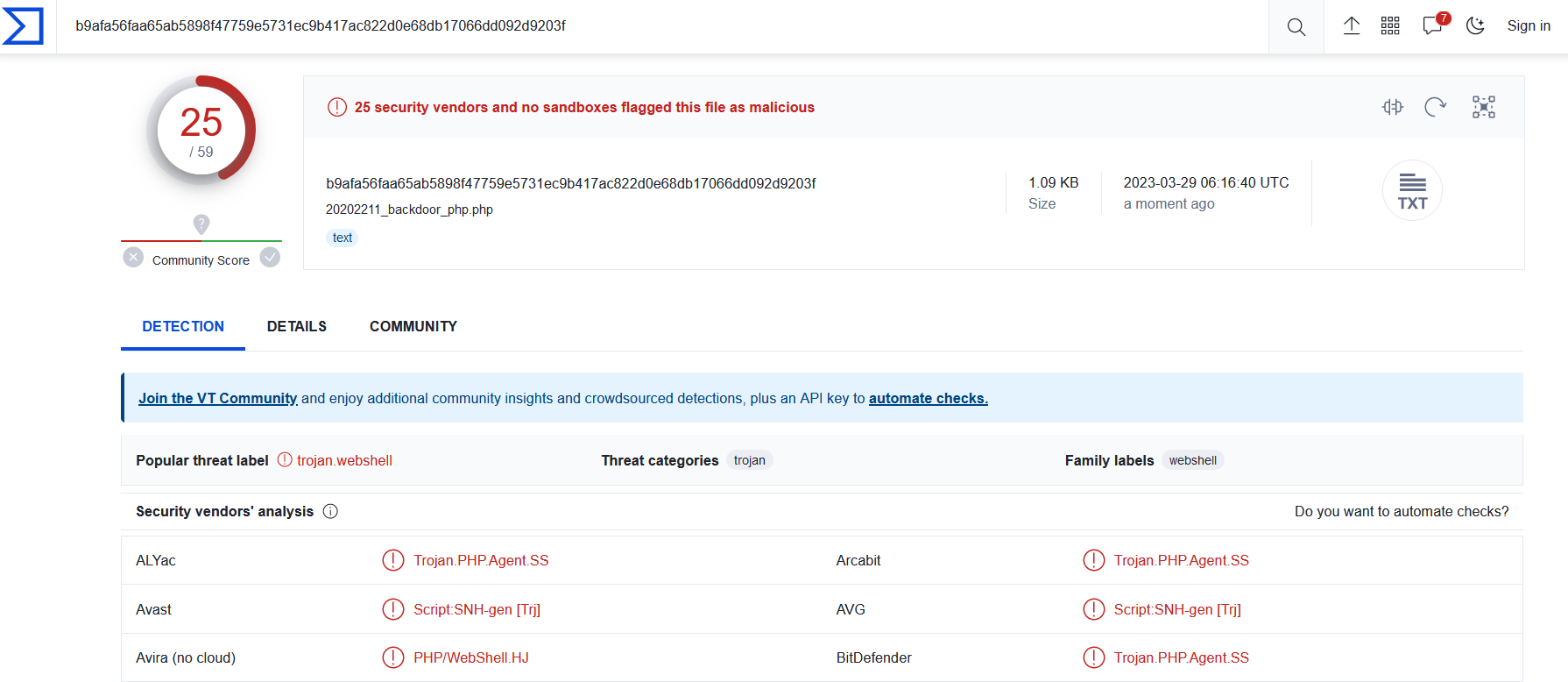Vote negative with the X community button
Image resolution: width=1568 pixels, height=682 pixels.
(x=133, y=258)
